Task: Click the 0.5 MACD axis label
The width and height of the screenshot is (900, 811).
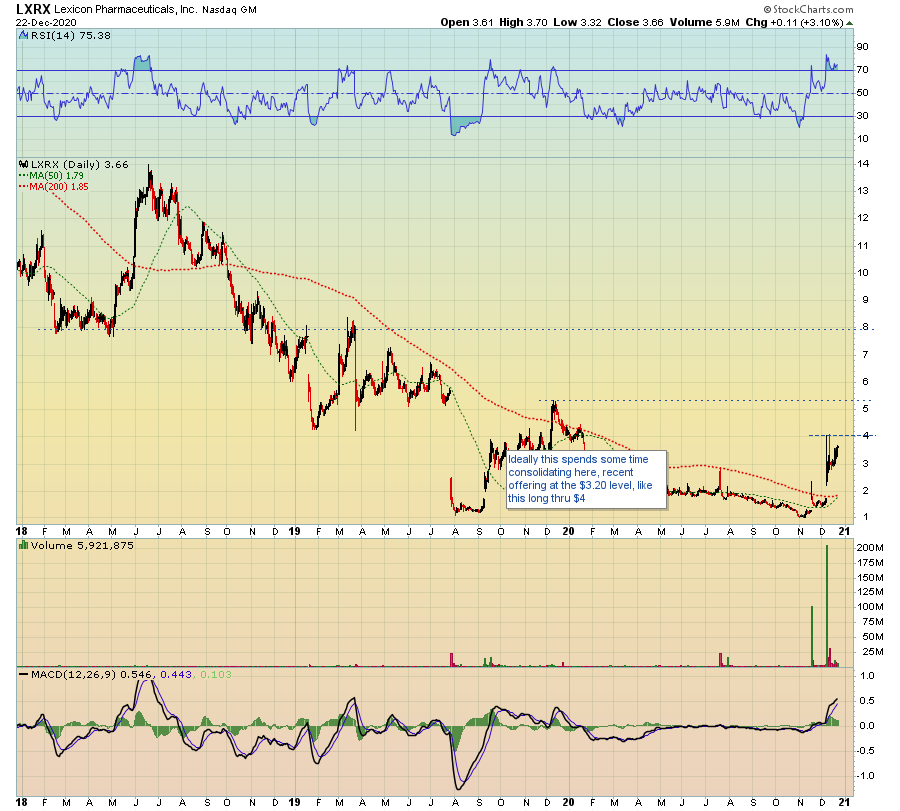Action: 868,701
